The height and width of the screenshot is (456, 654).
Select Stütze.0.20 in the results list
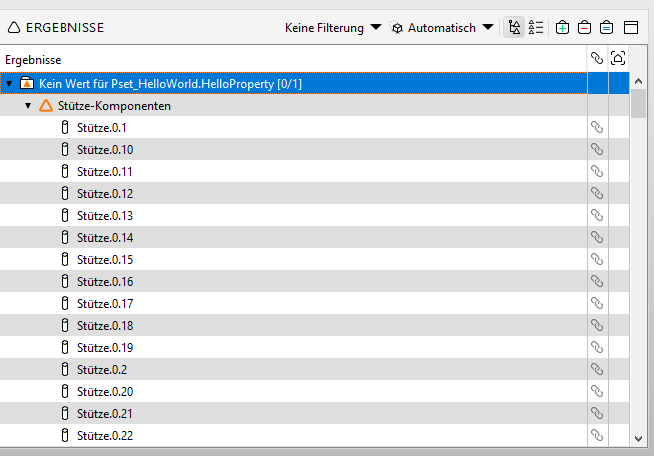(314, 392)
